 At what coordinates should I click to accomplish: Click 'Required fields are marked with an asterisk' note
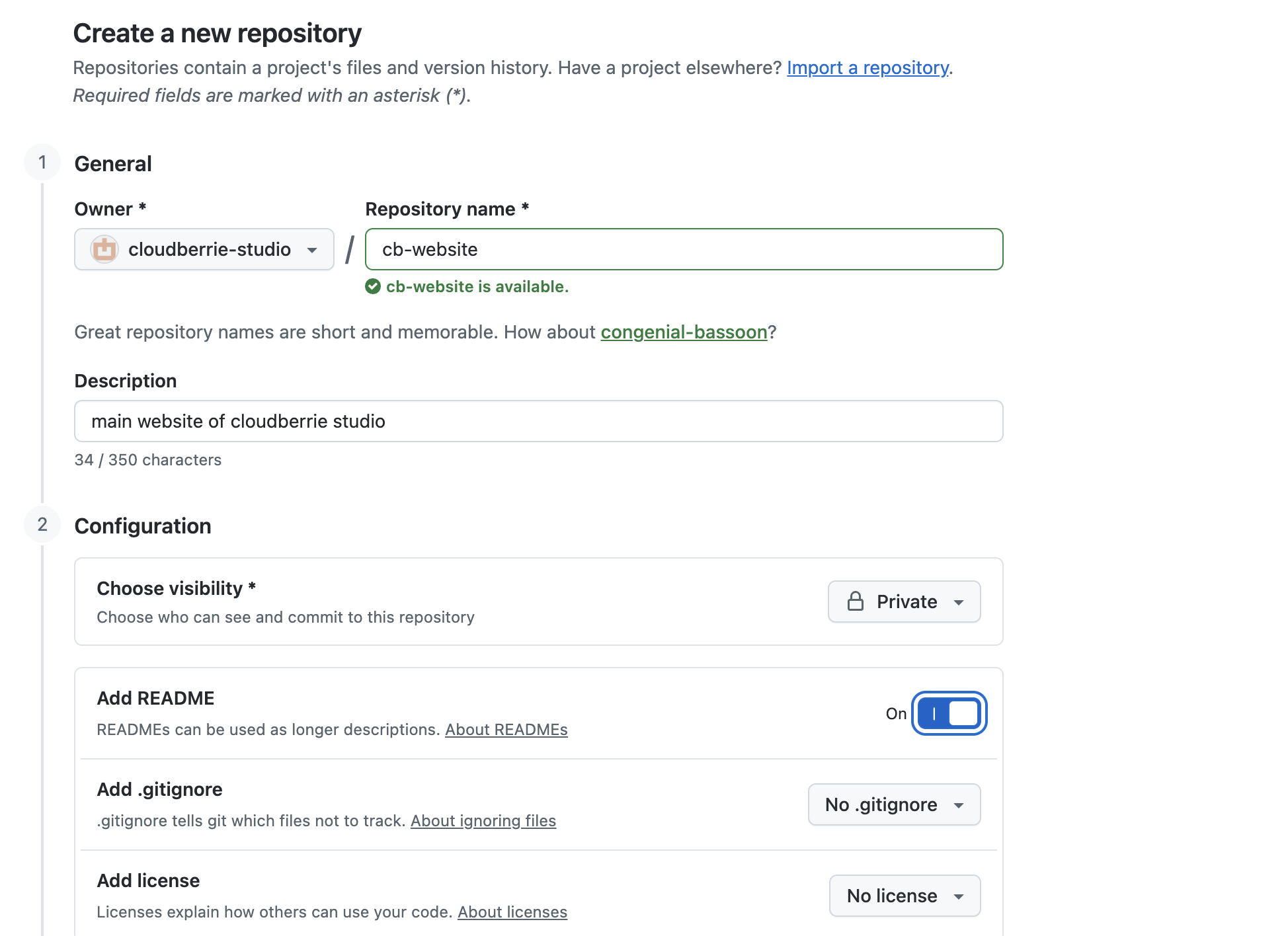[x=272, y=95]
